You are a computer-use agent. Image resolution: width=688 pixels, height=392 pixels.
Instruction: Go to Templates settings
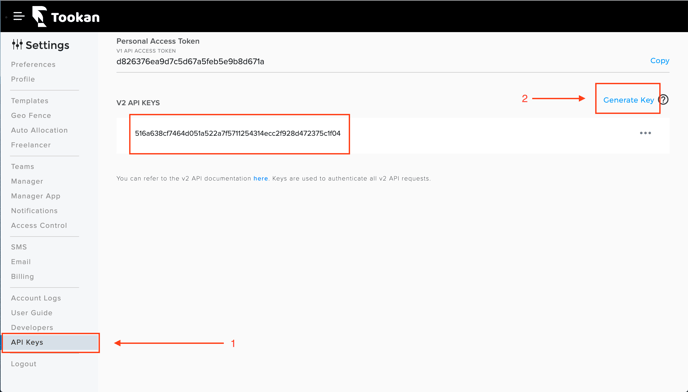coord(30,101)
